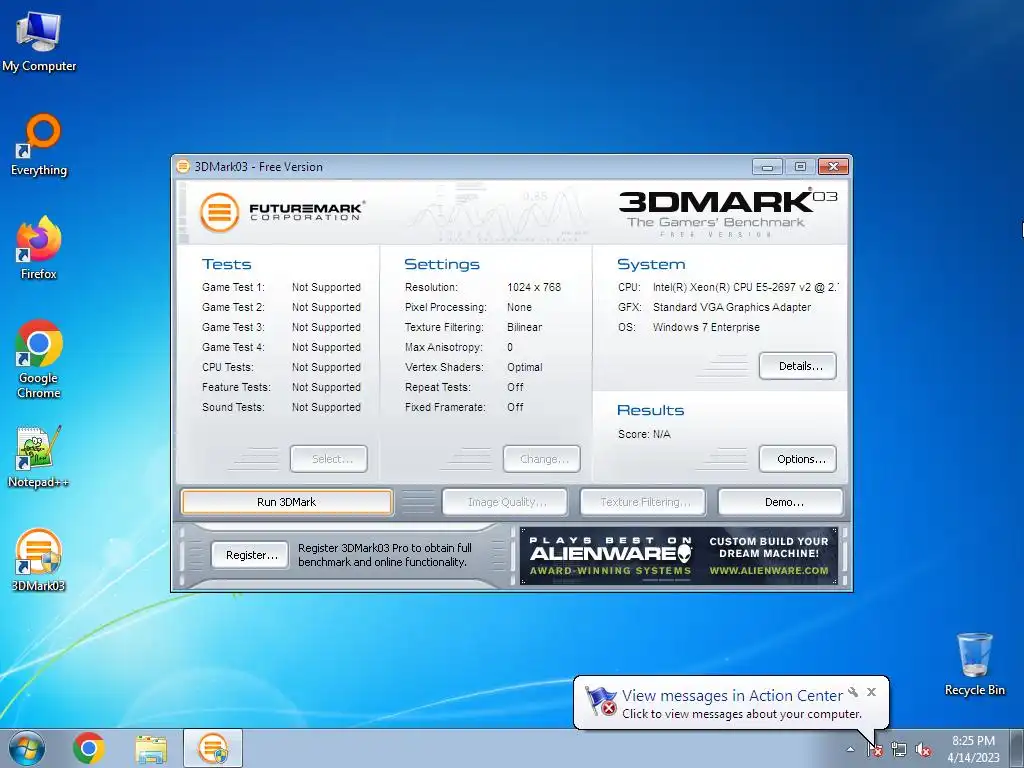The width and height of the screenshot is (1024, 768).
Task: Open the taskbar clock showing 8:25 PM
Action: pos(973,749)
